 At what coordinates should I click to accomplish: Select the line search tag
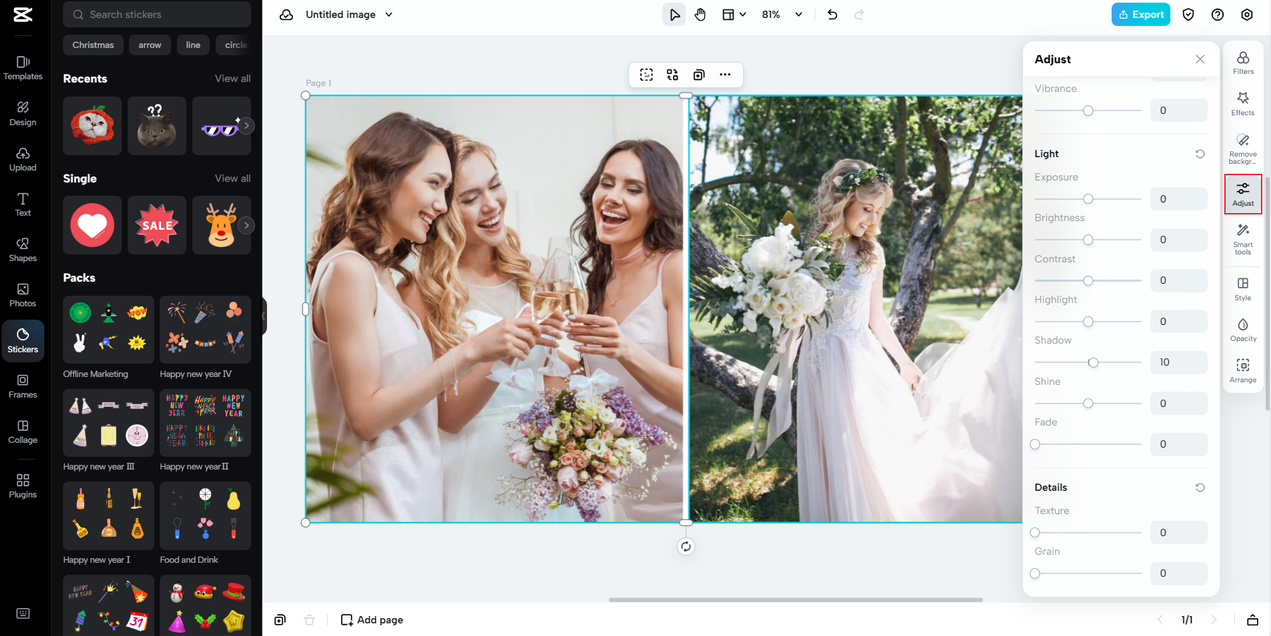193,45
